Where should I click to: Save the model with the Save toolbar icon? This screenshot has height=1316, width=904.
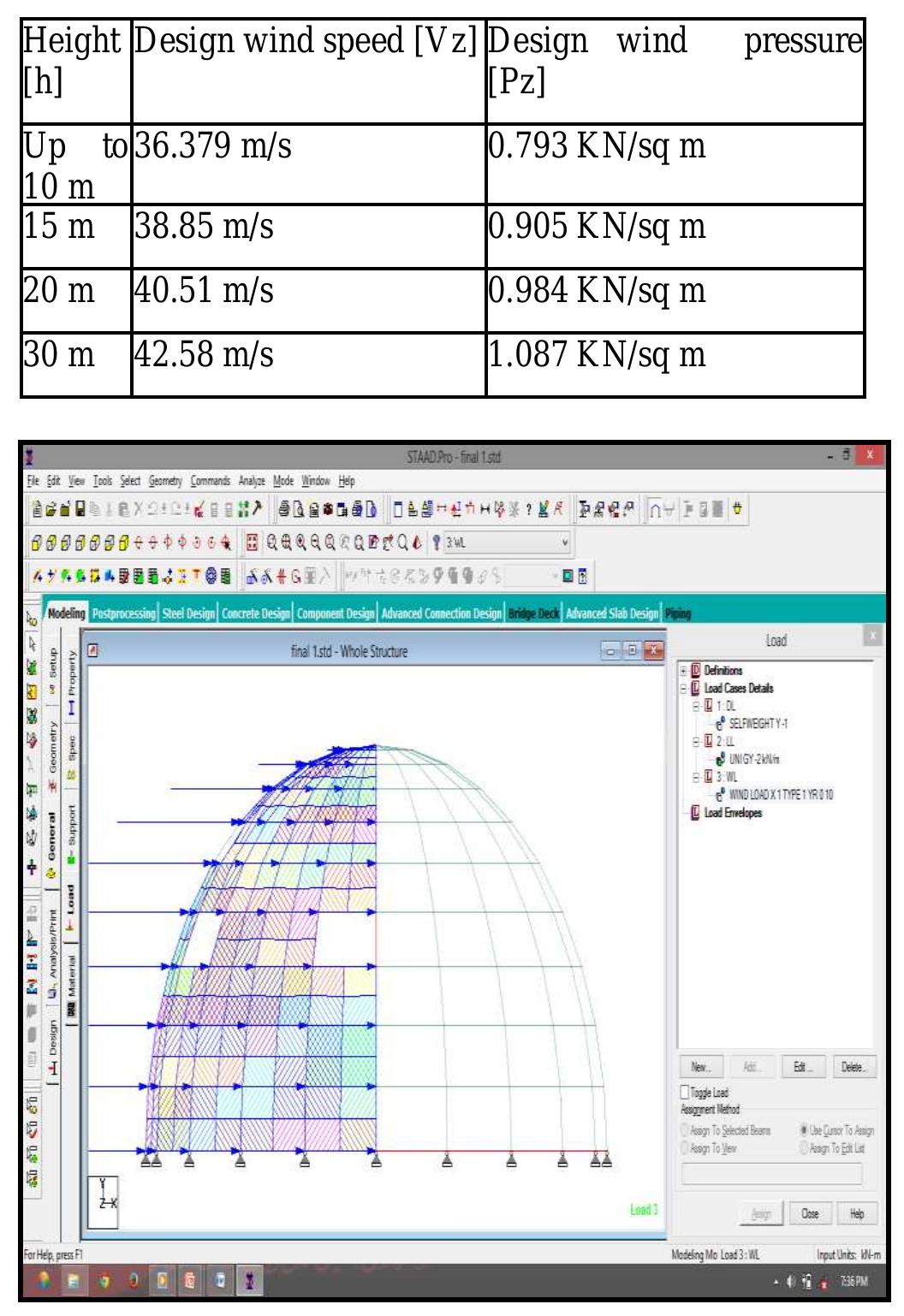click(78, 507)
